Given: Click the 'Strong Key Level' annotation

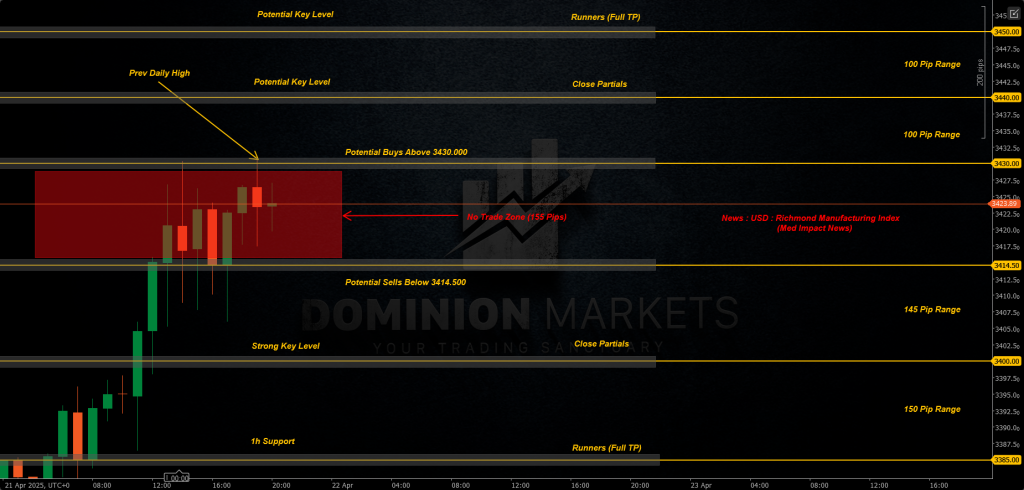Looking at the screenshot, I should pos(286,346).
